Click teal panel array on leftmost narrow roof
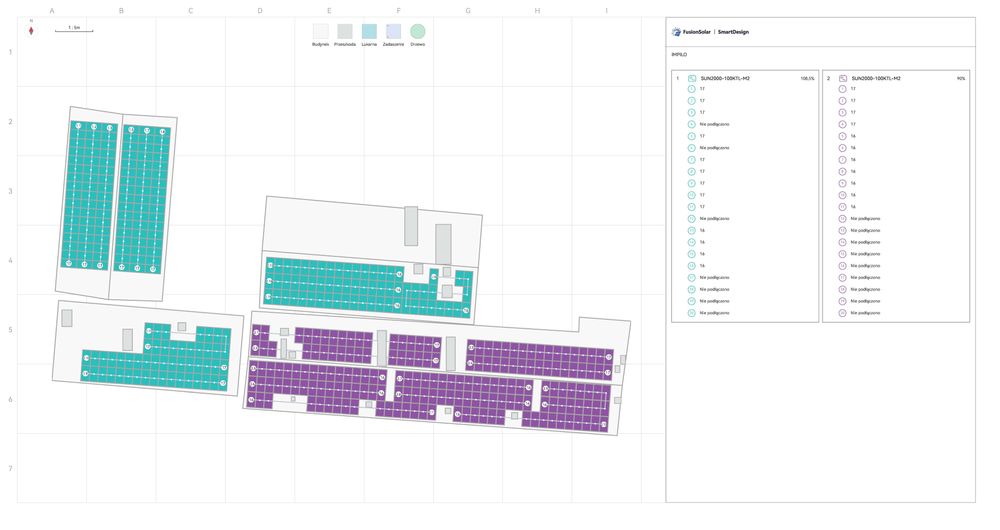Screen dimensions: 1000x530 (89, 195)
